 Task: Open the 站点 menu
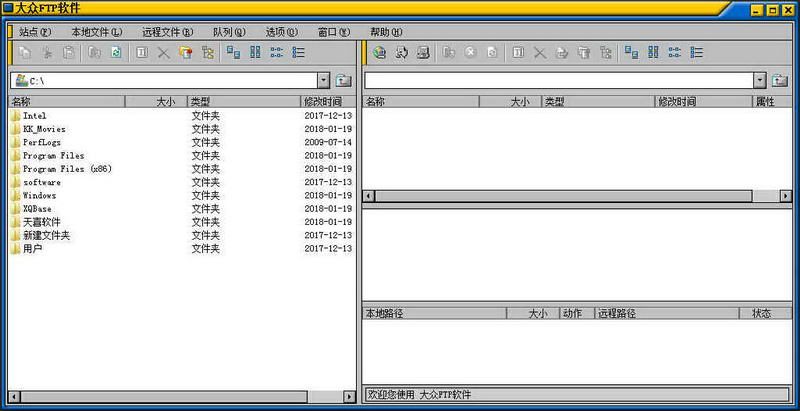click(x=35, y=32)
